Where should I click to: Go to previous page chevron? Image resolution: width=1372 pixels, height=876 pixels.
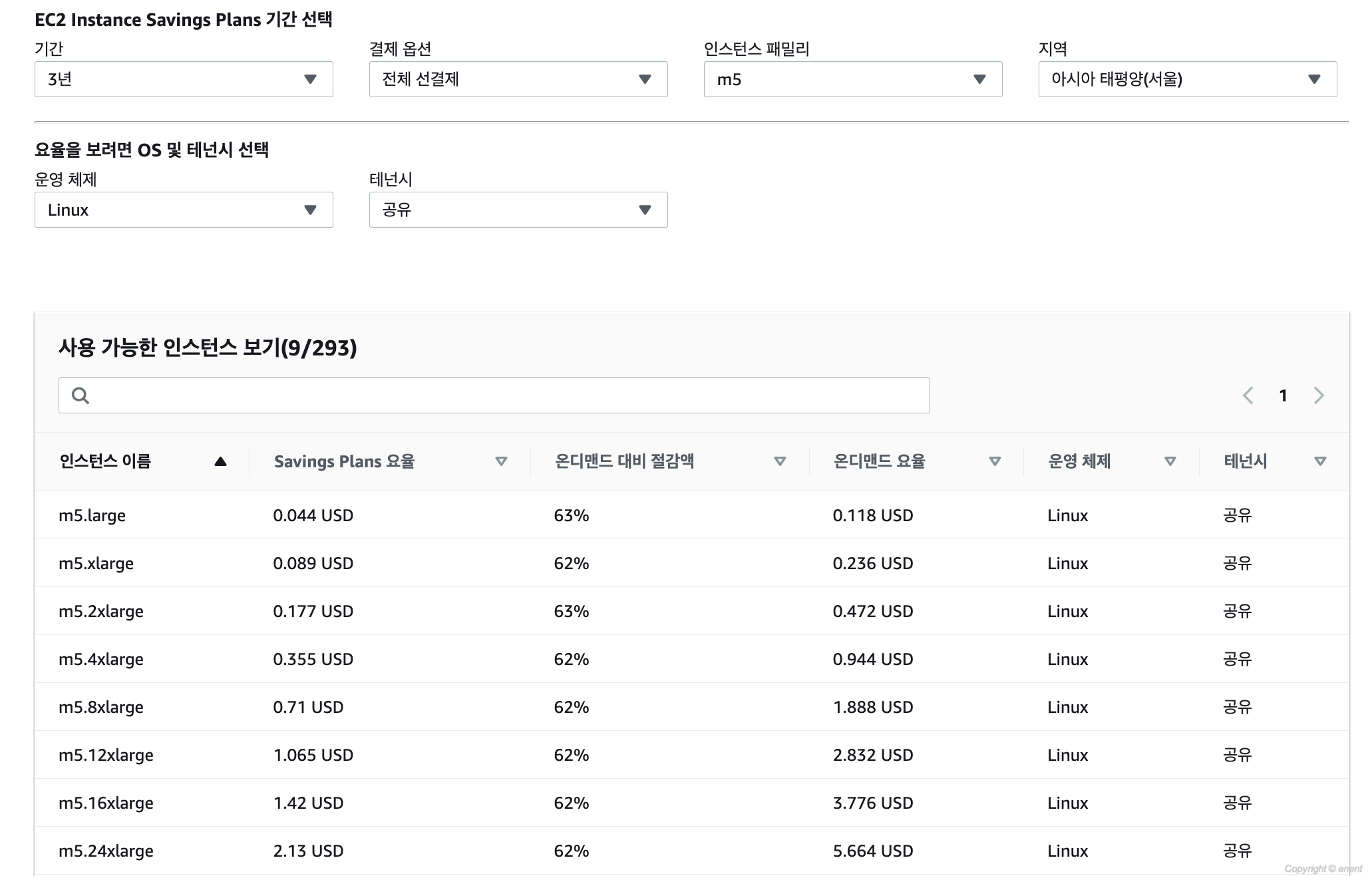[1248, 395]
